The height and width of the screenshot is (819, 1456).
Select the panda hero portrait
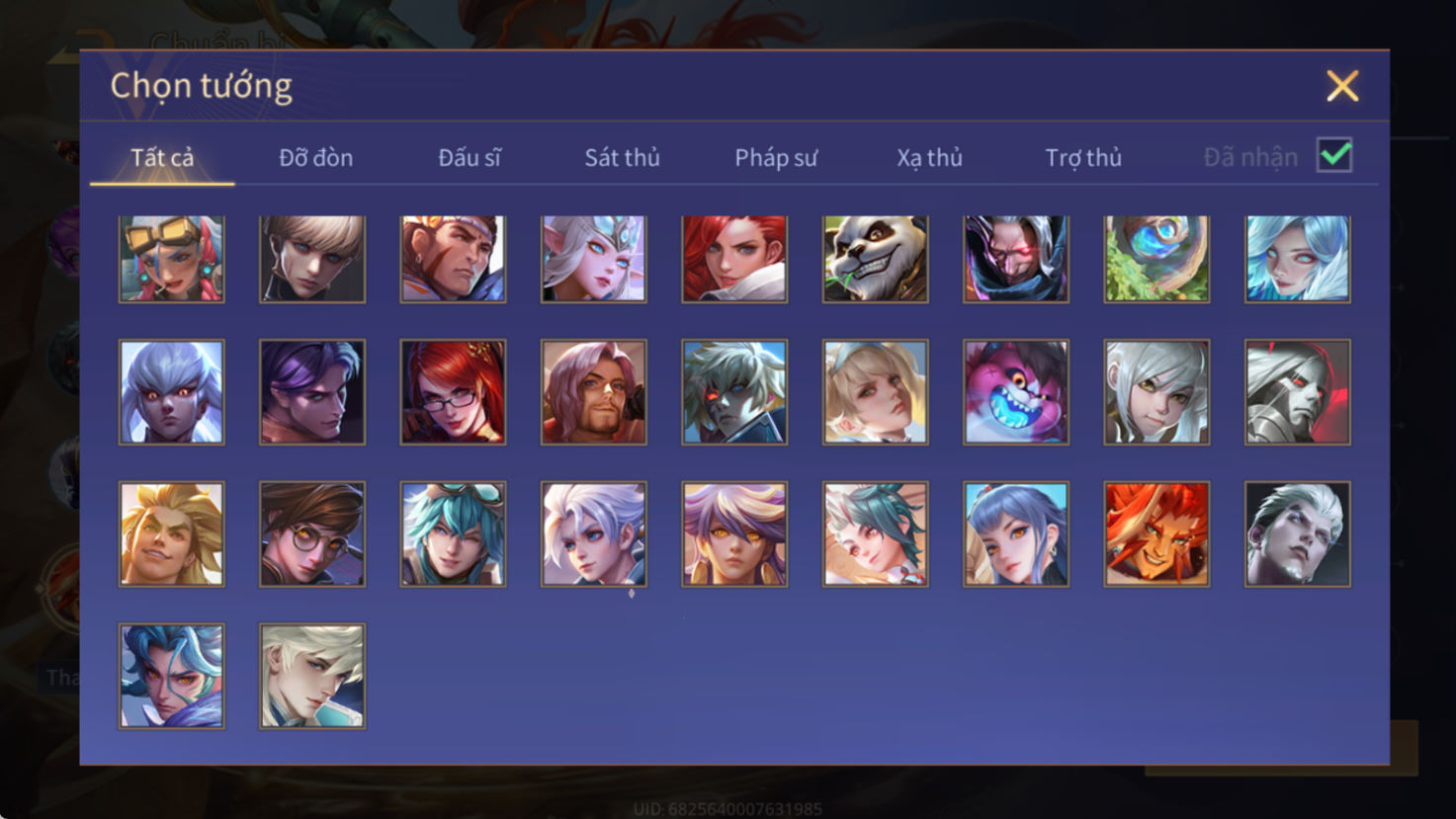click(875, 259)
